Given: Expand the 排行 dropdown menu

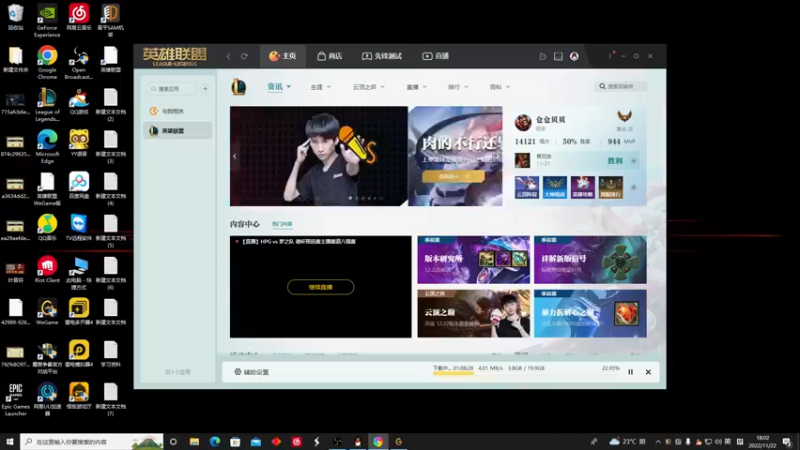Looking at the screenshot, I should pyautogui.click(x=458, y=87).
